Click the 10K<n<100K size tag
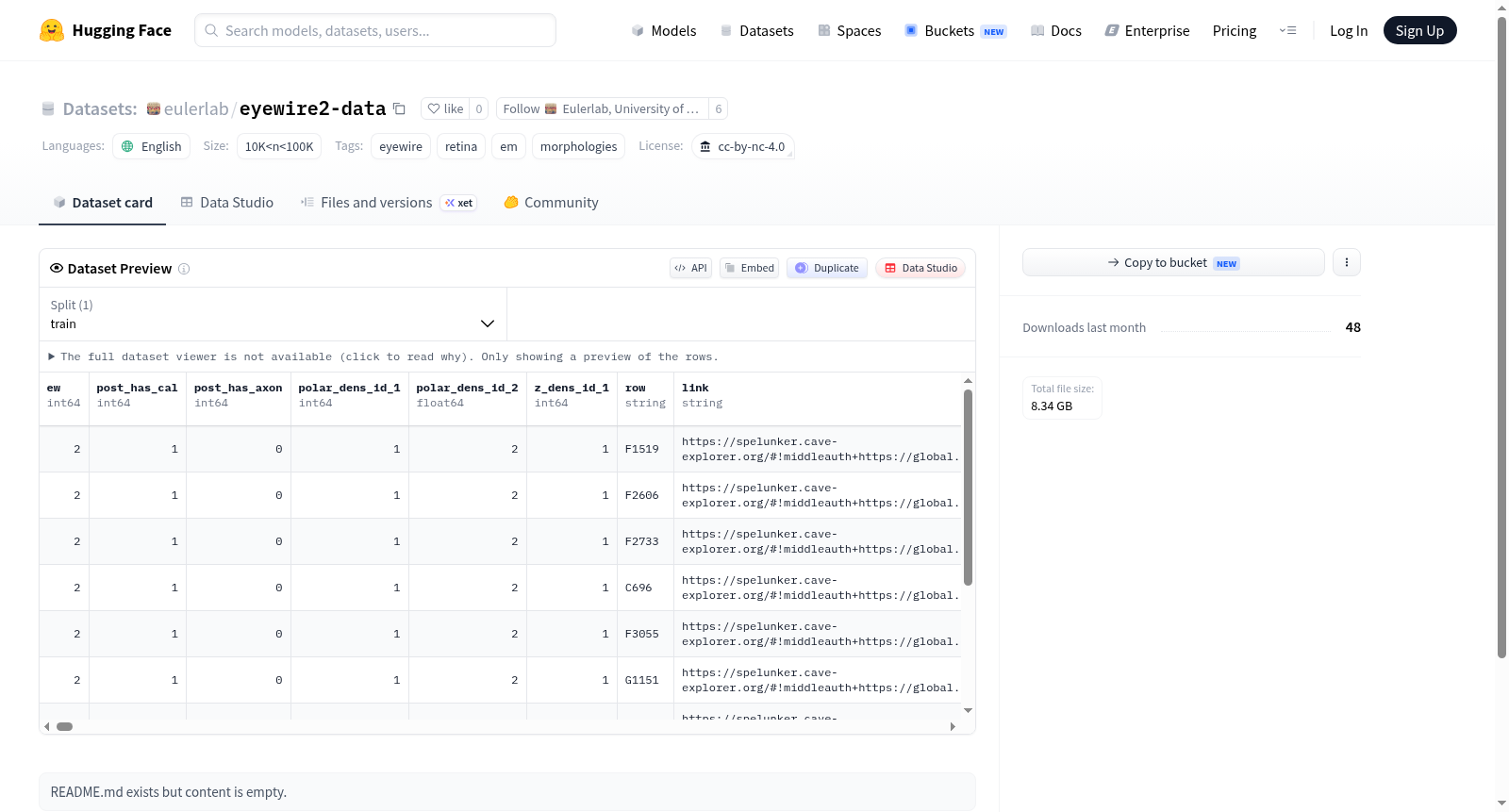This screenshot has width=1509, height=812. click(x=279, y=146)
